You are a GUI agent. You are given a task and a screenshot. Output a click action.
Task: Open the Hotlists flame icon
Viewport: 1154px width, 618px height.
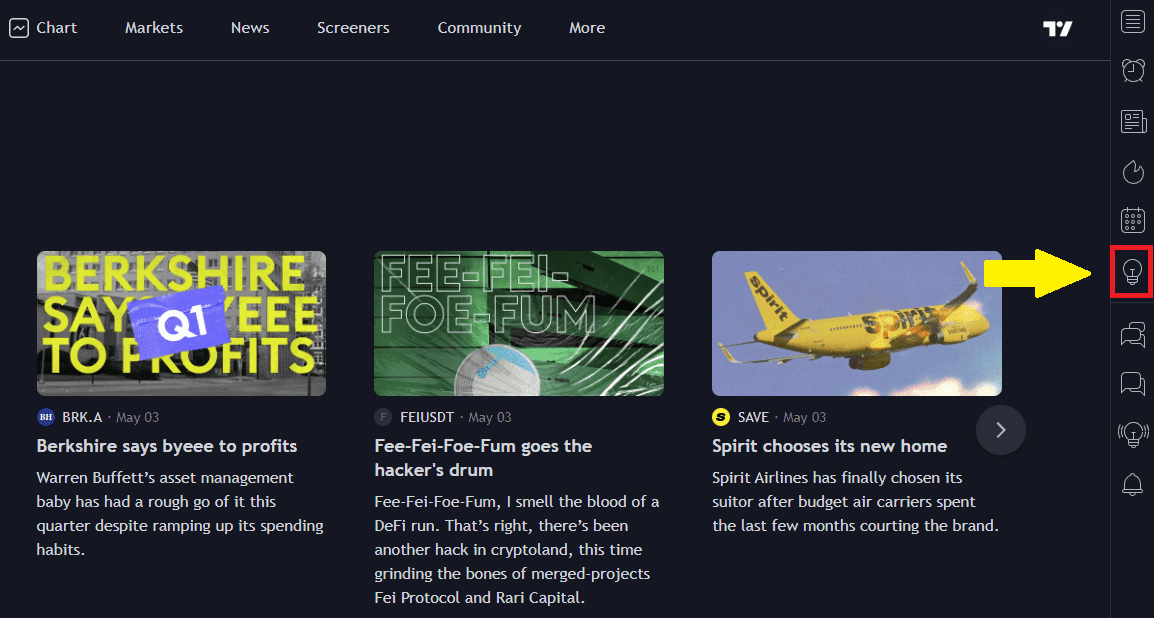pos(1133,171)
